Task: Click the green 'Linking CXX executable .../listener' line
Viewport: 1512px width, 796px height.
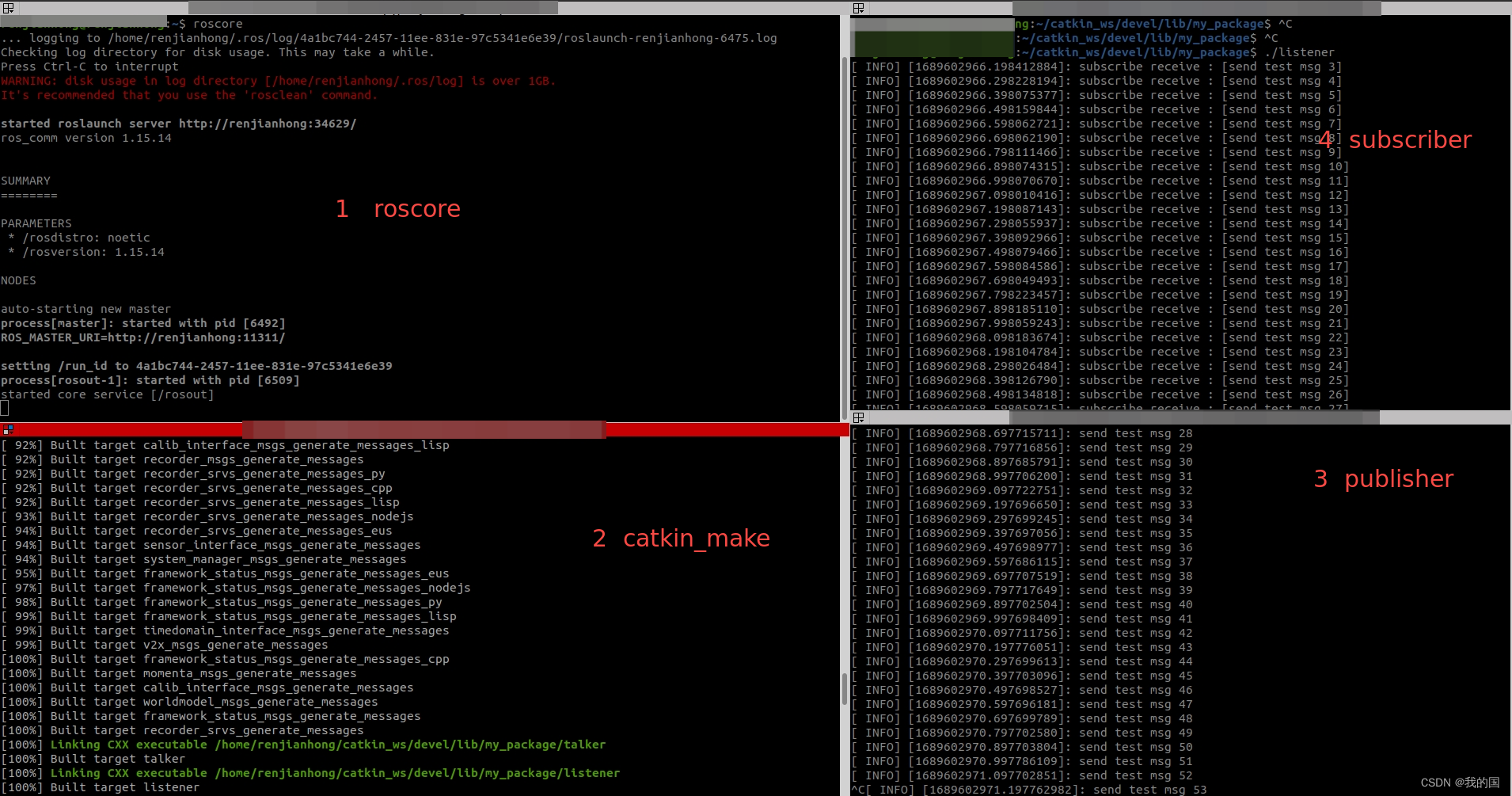Action: (x=310, y=773)
